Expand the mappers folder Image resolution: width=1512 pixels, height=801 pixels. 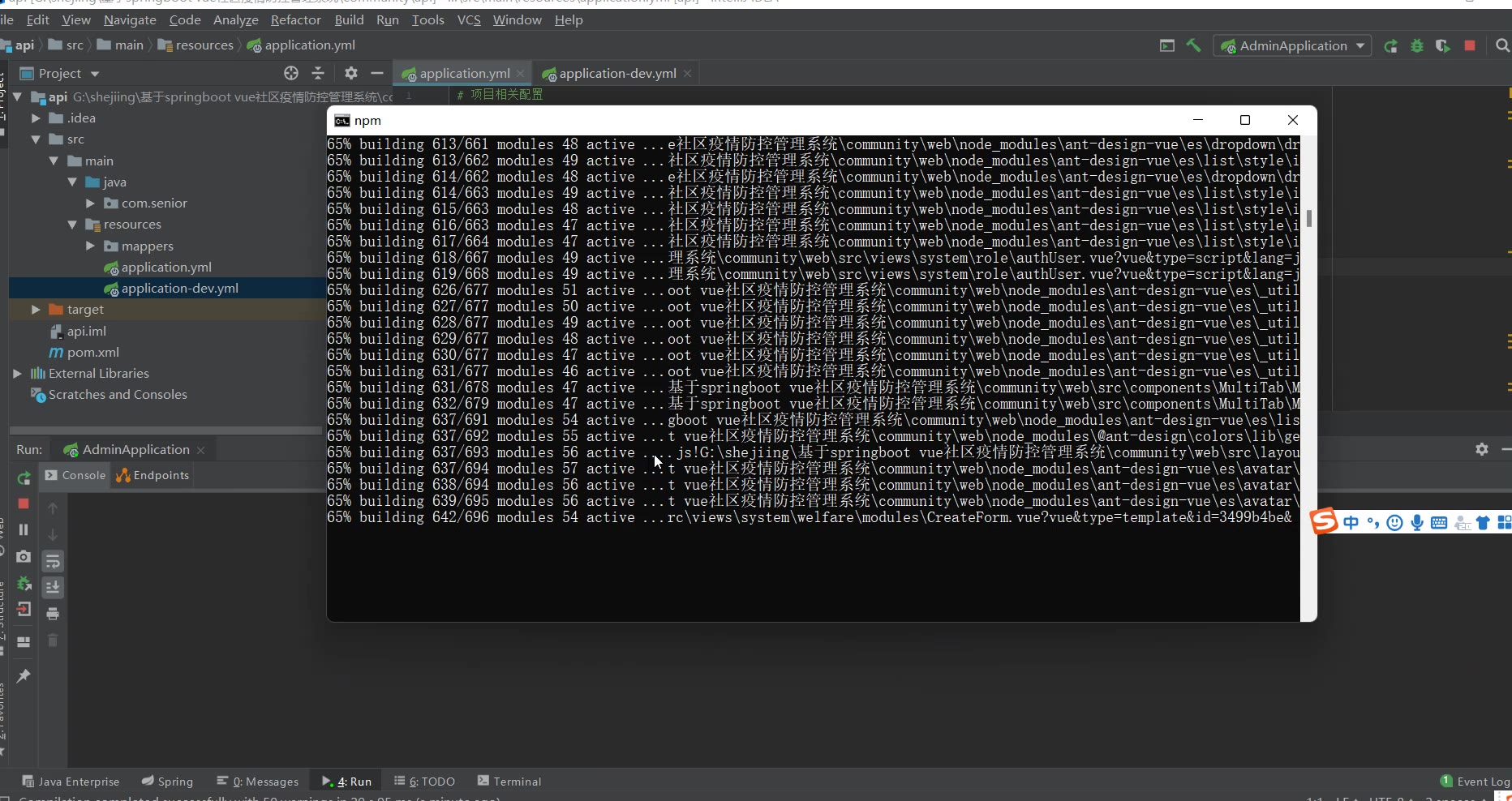90,246
